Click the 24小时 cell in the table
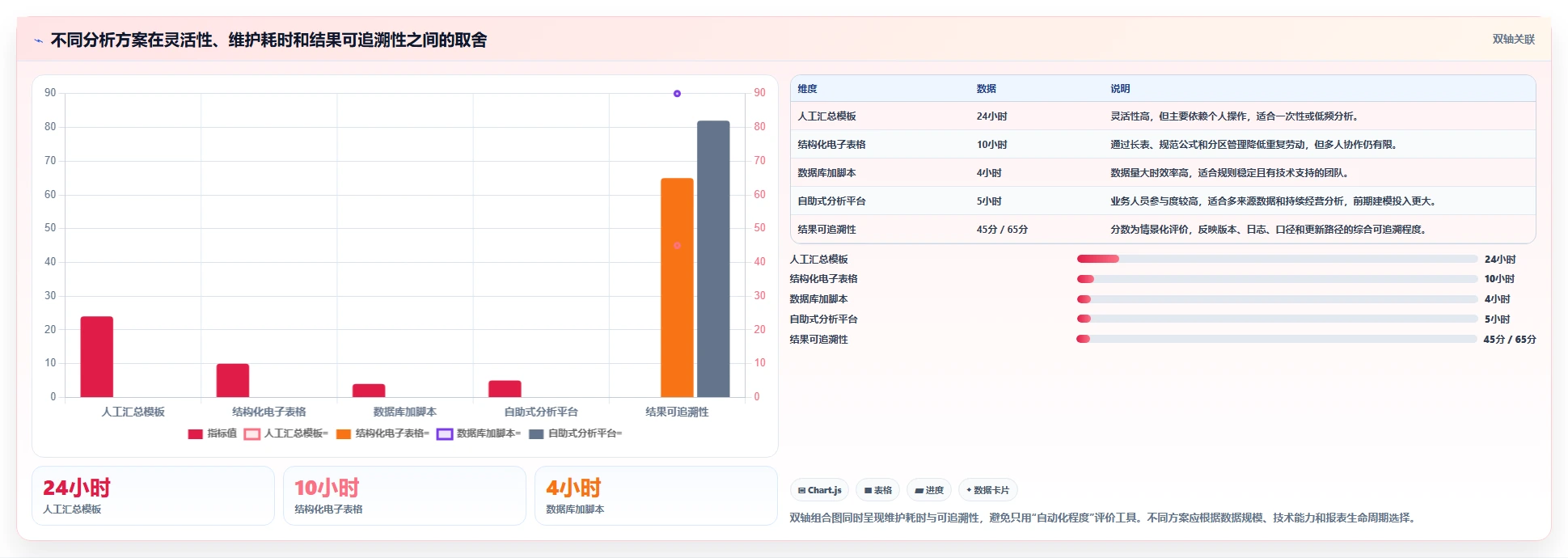This screenshot has width=1568, height=558. point(991,116)
